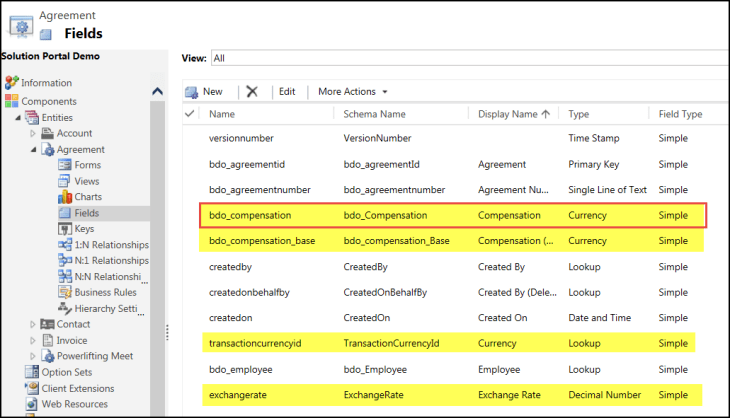730x418 pixels.
Task: Expand the Account entity node
Action: coord(33,133)
